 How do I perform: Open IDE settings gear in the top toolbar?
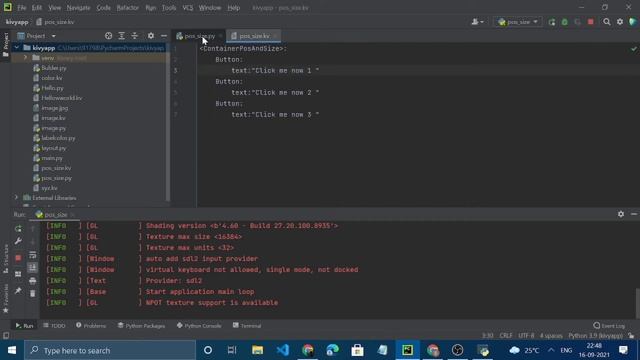click(620, 22)
